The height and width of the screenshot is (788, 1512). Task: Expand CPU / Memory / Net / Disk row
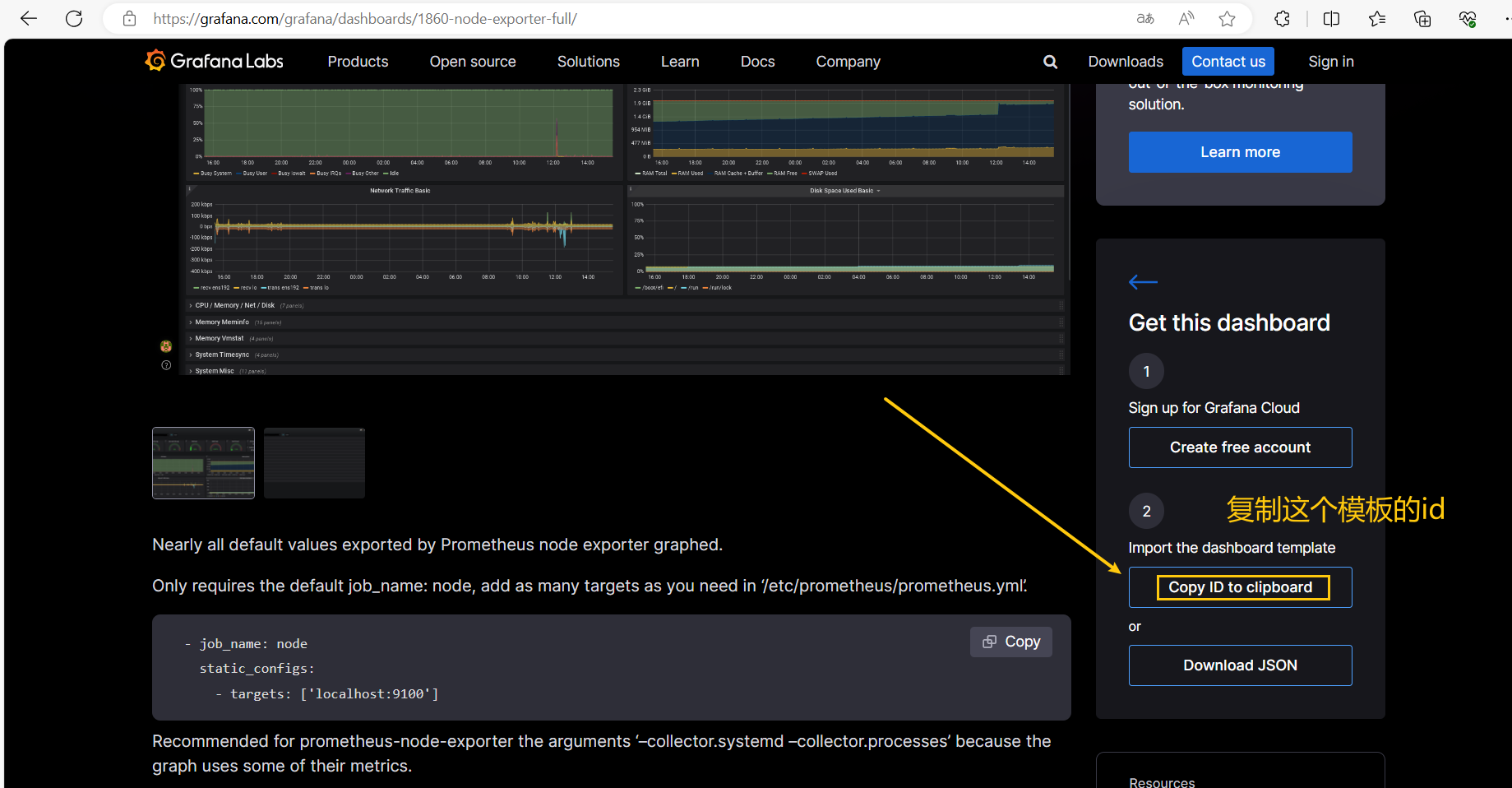point(625,305)
